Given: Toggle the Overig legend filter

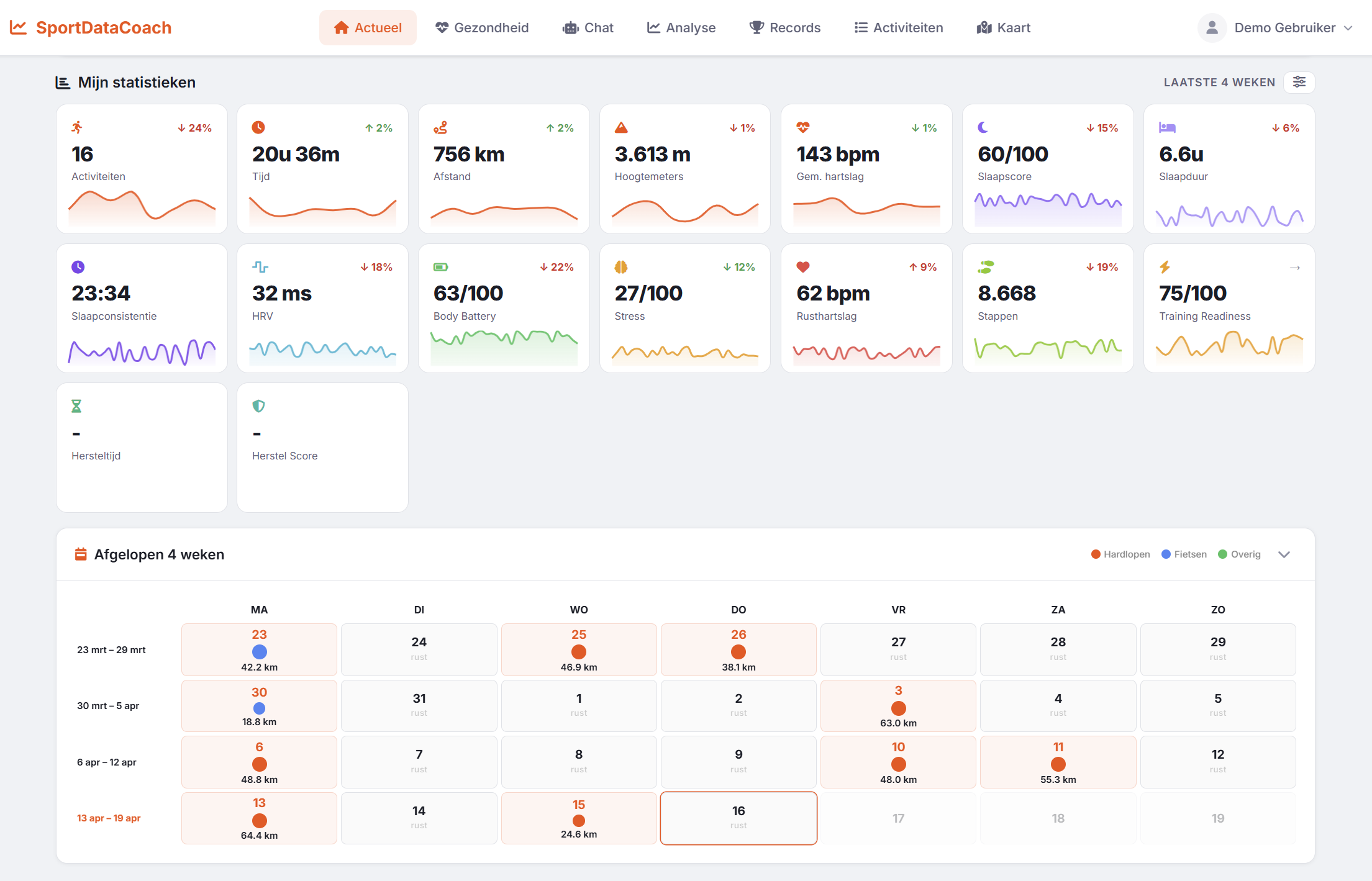Looking at the screenshot, I should (x=1239, y=554).
